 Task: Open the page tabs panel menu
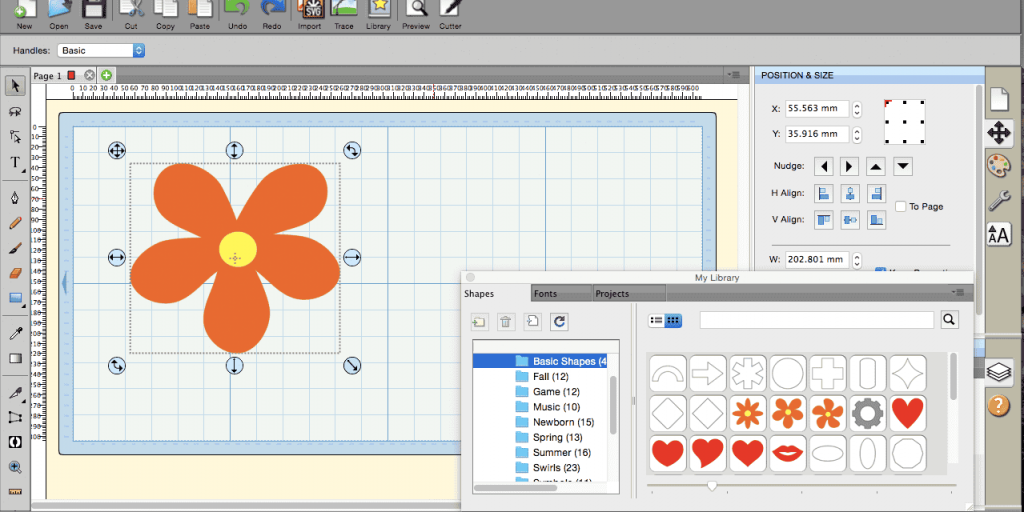click(x=734, y=75)
